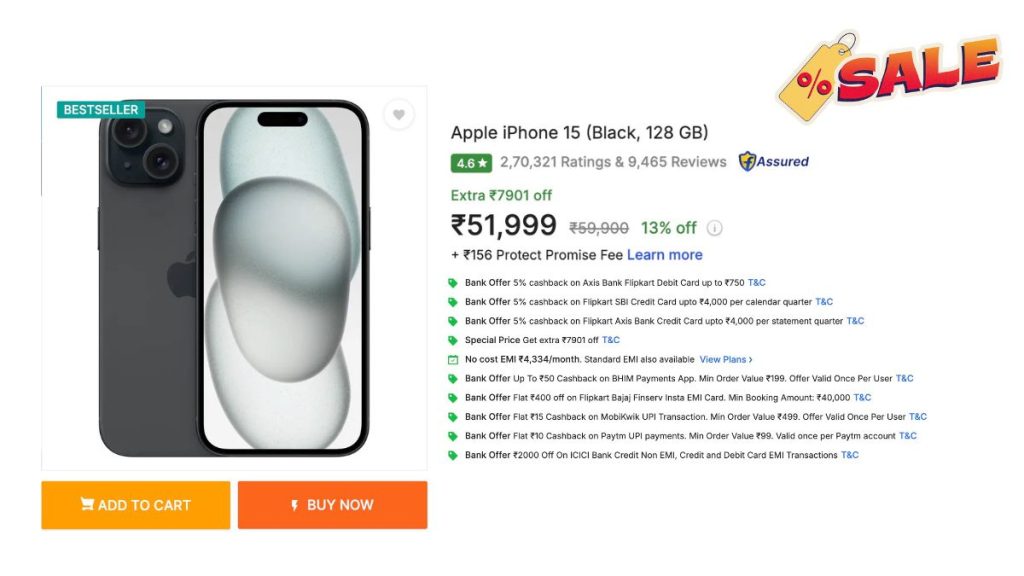Click T&C on the Special Price offer
Viewport: 1024px width, 576px height.
click(611, 339)
